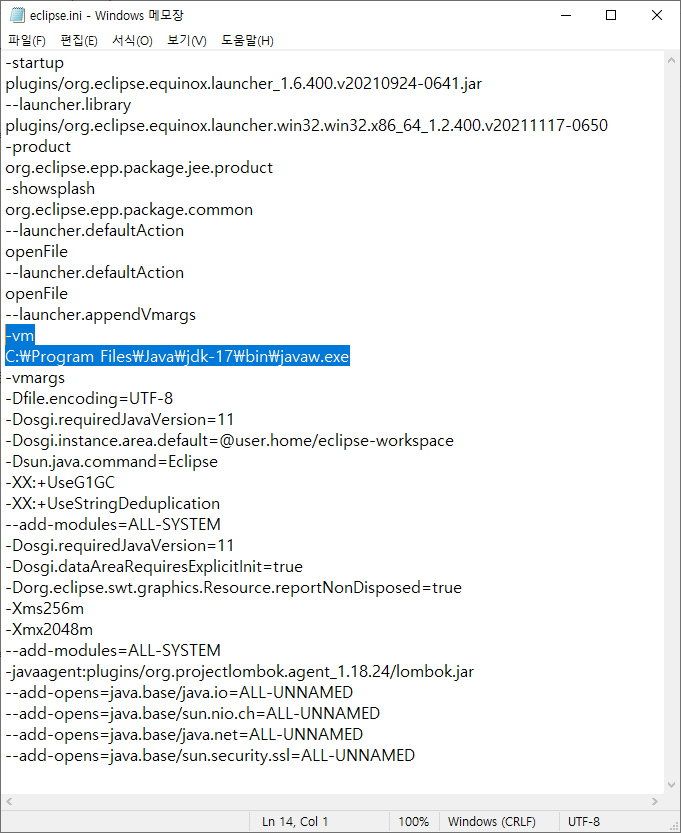Click vertical scrollbar down arrow

671,785
